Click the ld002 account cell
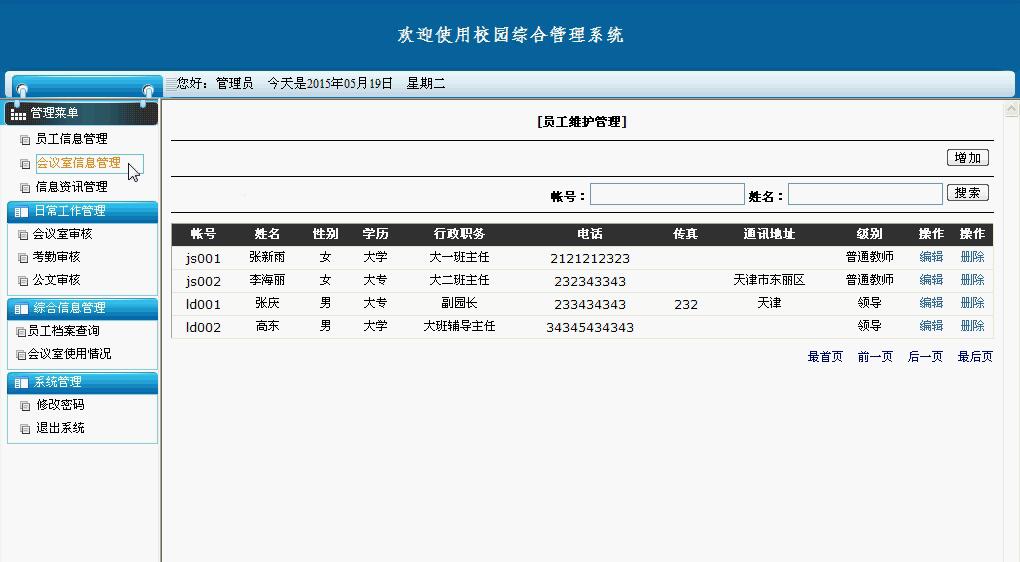This screenshot has width=1020, height=562. point(203,327)
